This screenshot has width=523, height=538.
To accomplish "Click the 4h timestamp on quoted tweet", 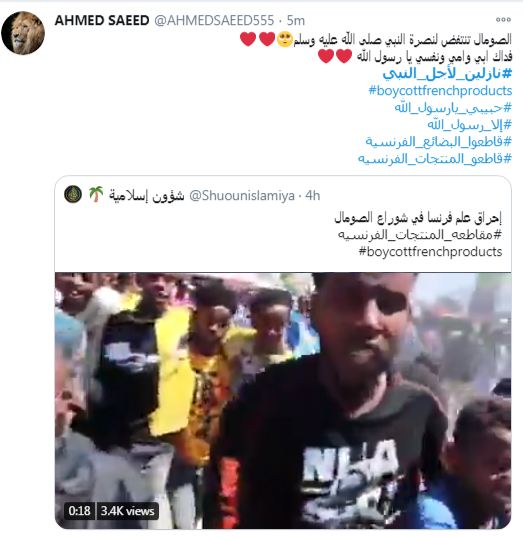I will tap(313, 196).
